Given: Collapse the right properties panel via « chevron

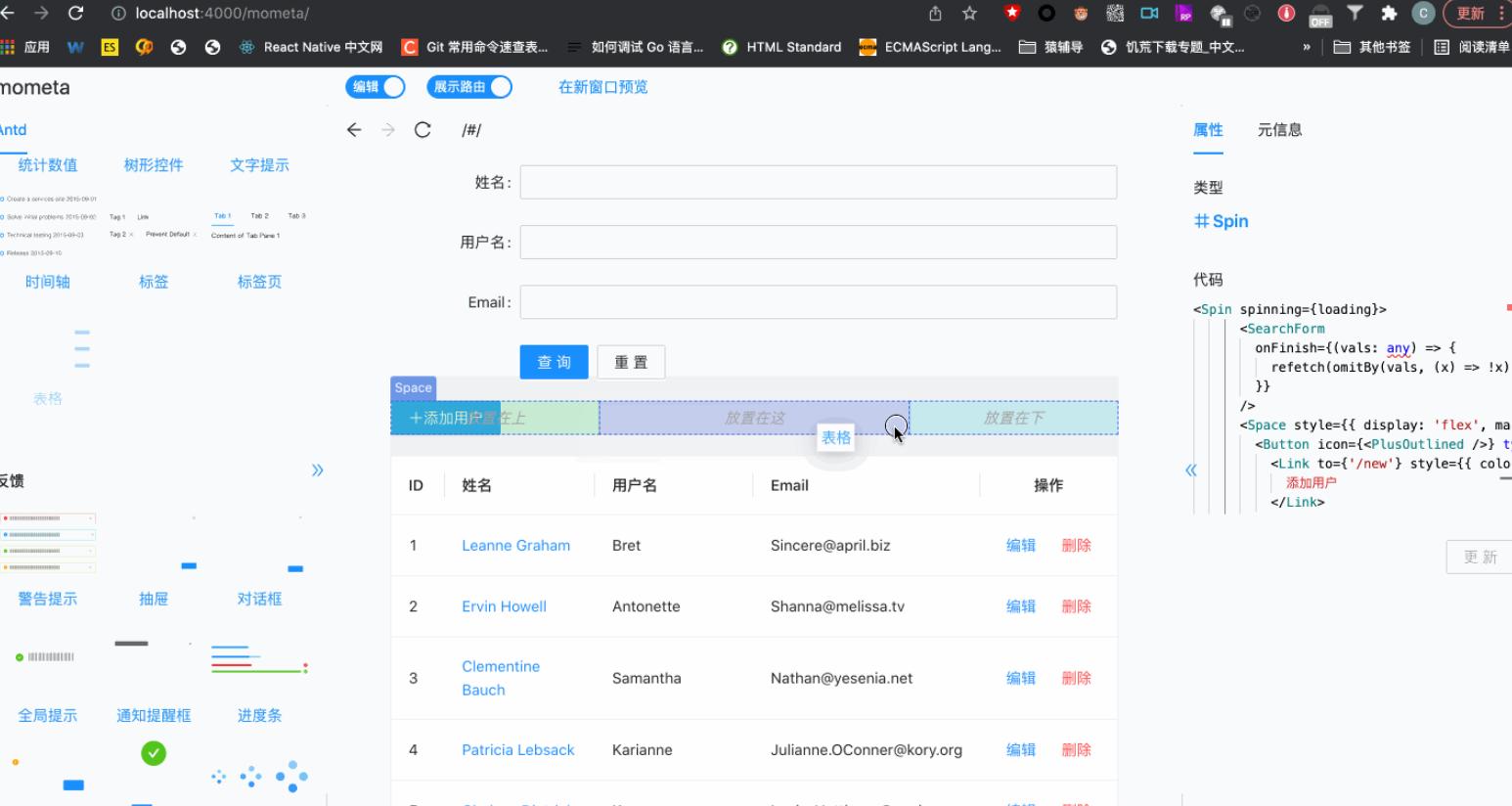Looking at the screenshot, I should tap(1191, 470).
